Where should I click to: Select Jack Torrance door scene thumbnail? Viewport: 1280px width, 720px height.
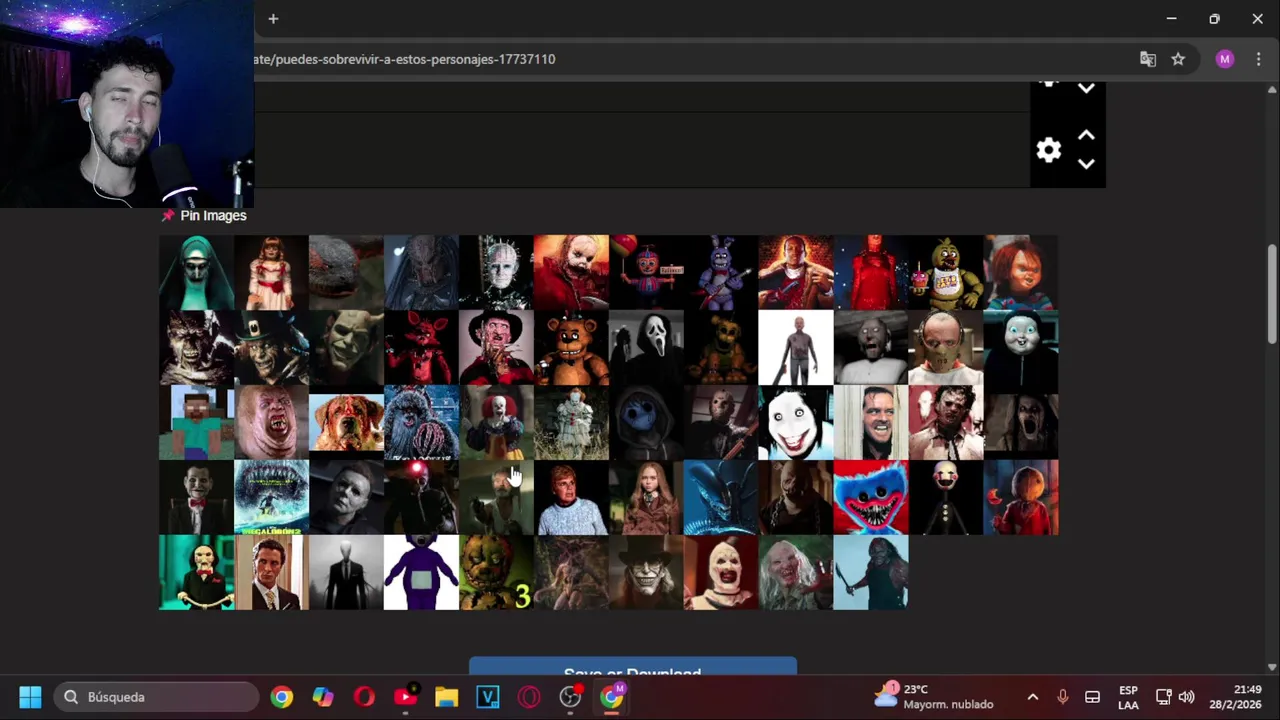pos(871,422)
